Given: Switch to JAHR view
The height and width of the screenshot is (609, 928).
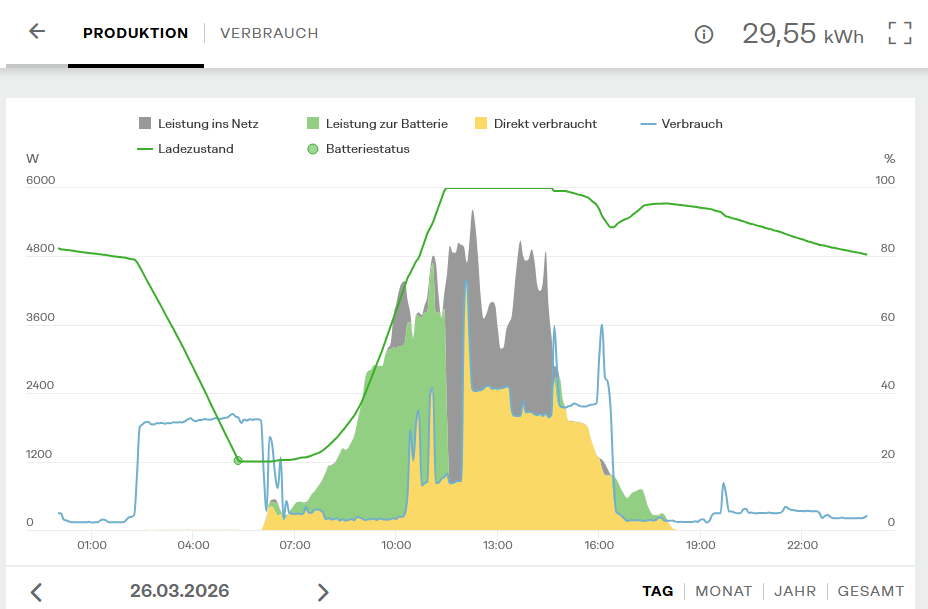Looking at the screenshot, I should pos(795,591).
